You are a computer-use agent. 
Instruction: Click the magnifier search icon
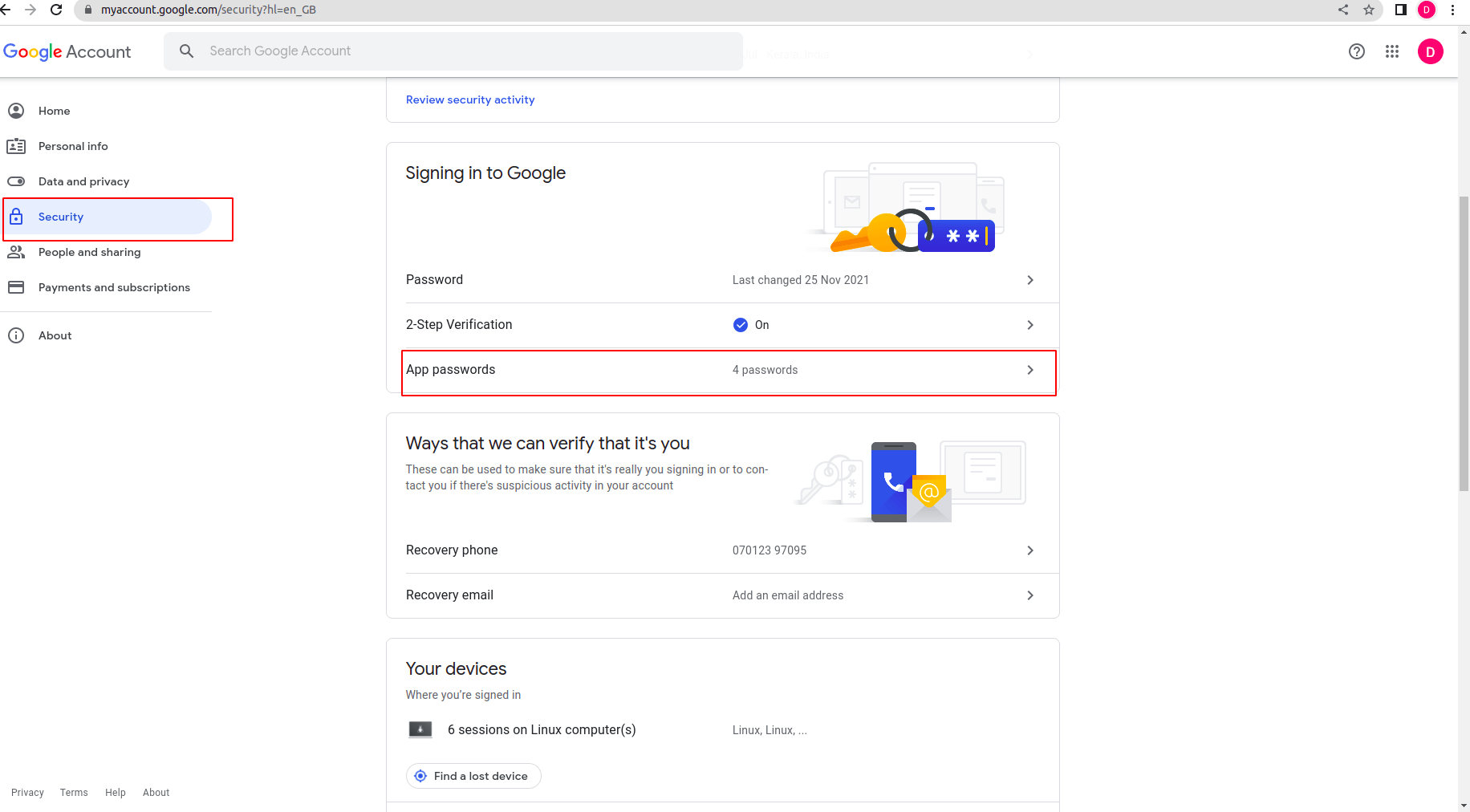click(187, 51)
